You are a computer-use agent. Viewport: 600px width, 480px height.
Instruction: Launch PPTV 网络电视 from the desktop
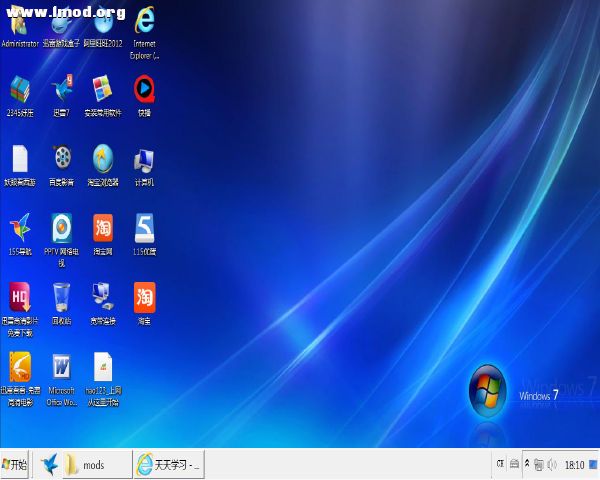(x=62, y=228)
